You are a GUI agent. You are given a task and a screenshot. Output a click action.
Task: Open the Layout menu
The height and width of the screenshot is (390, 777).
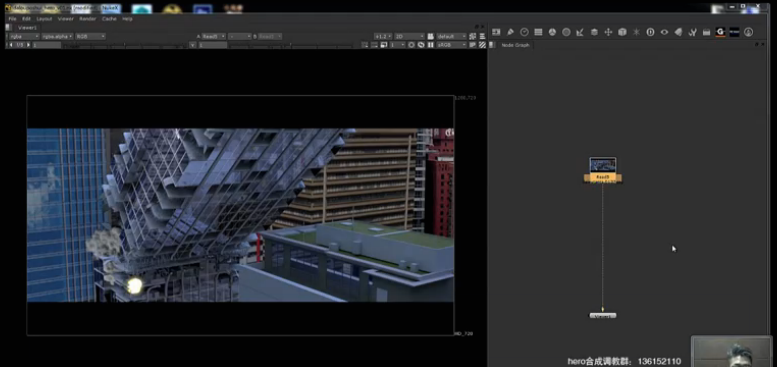click(44, 19)
